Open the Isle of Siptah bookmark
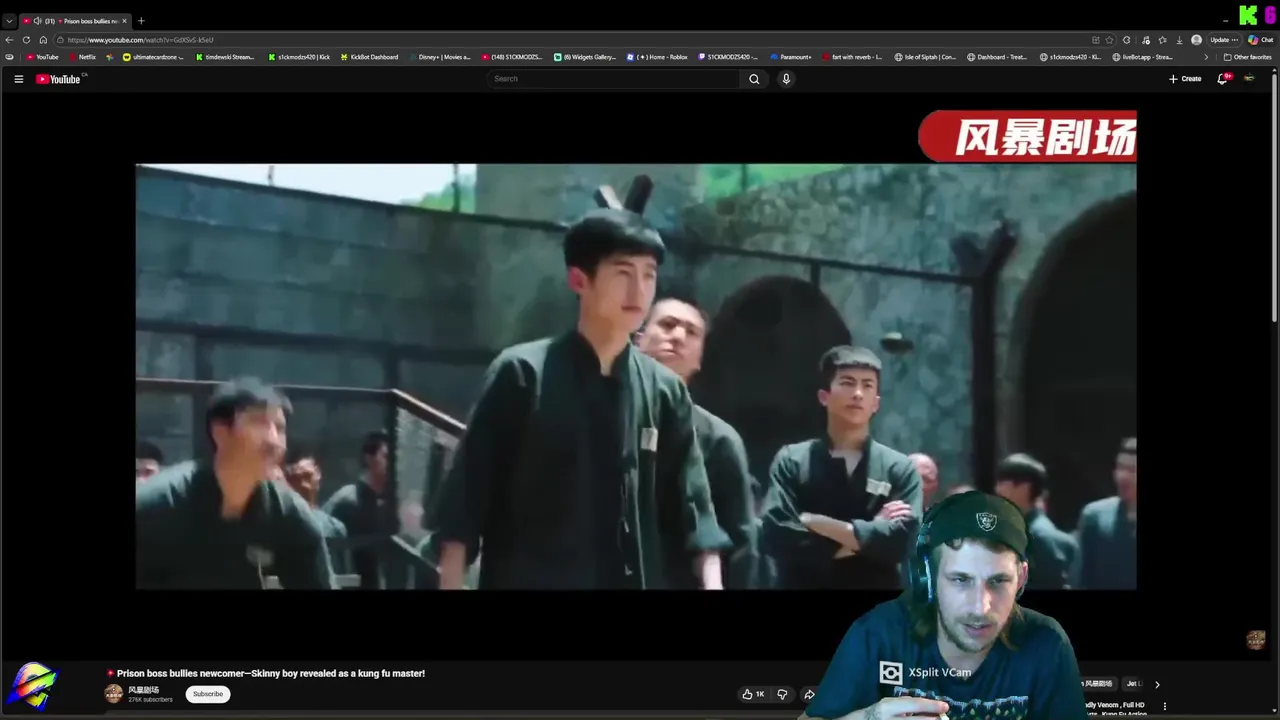The image size is (1280, 720). (925, 57)
